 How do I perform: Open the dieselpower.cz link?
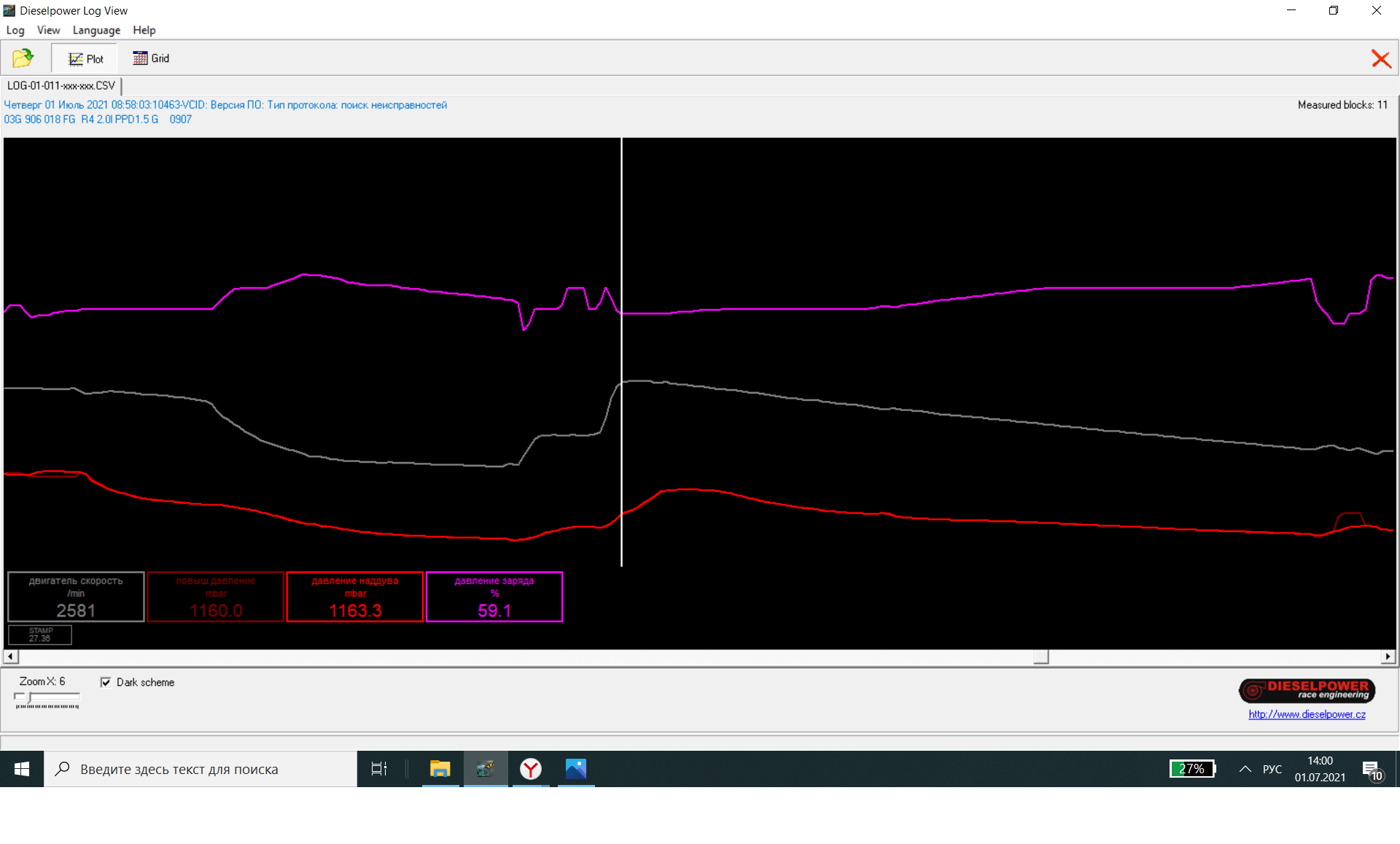click(x=1307, y=714)
